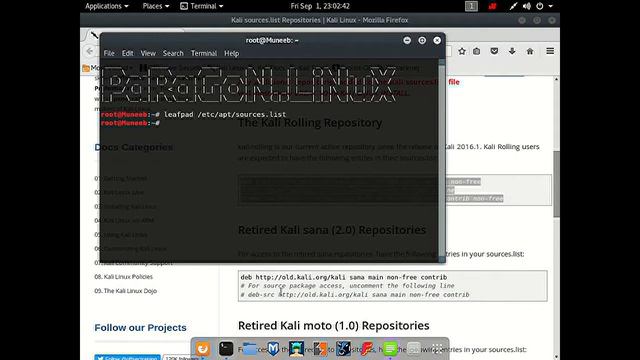Image resolution: width=640 pixels, height=360 pixels.
Task: Click the power icon in top panel
Action: (540, 6)
